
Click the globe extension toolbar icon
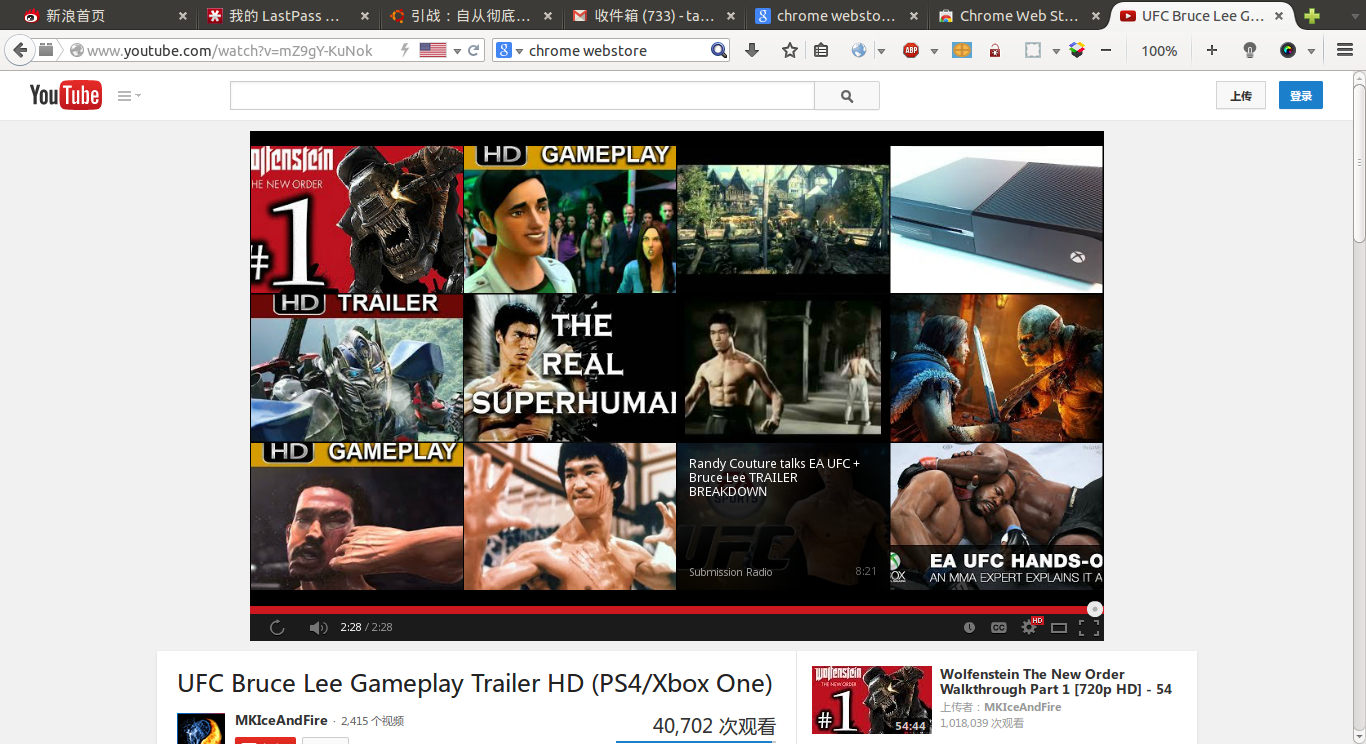pyautogui.click(x=859, y=50)
